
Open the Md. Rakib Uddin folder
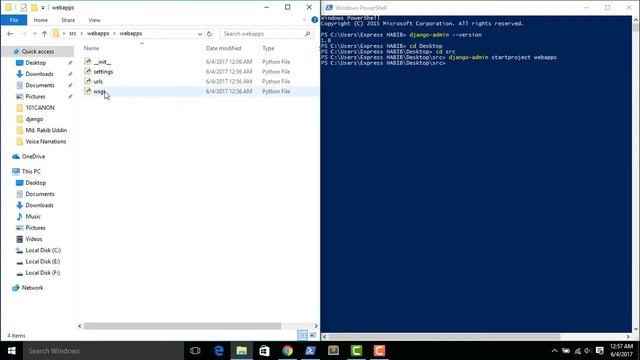click(x=46, y=130)
